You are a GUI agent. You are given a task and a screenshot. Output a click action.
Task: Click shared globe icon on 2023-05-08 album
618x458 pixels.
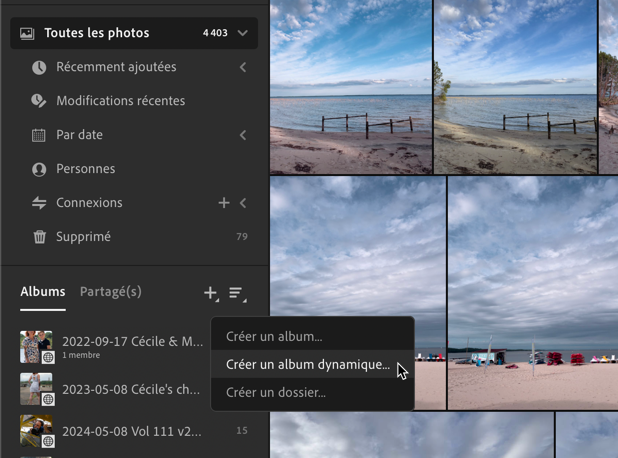point(48,399)
